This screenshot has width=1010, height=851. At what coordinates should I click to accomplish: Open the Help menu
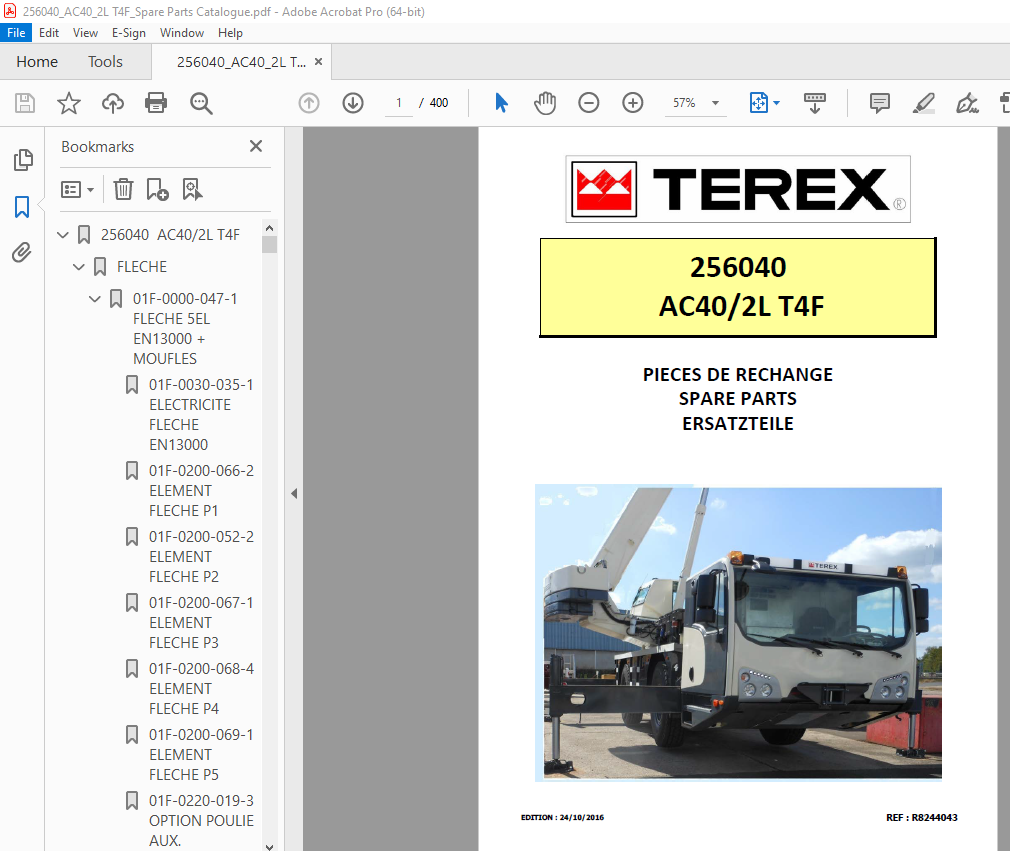tap(230, 33)
